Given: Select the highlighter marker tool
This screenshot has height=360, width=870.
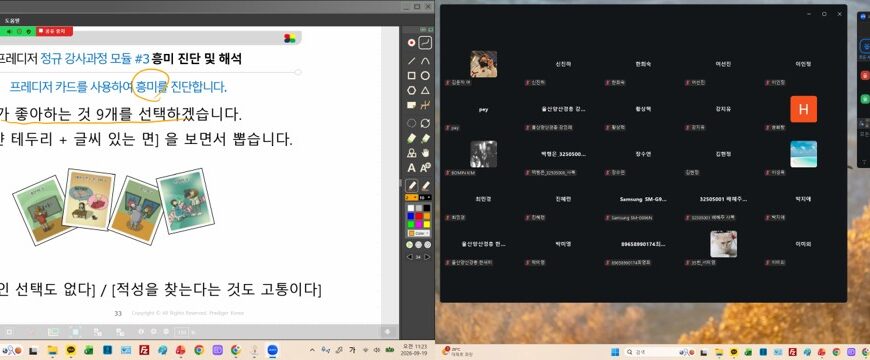Looking at the screenshot, I should pos(425,185).
